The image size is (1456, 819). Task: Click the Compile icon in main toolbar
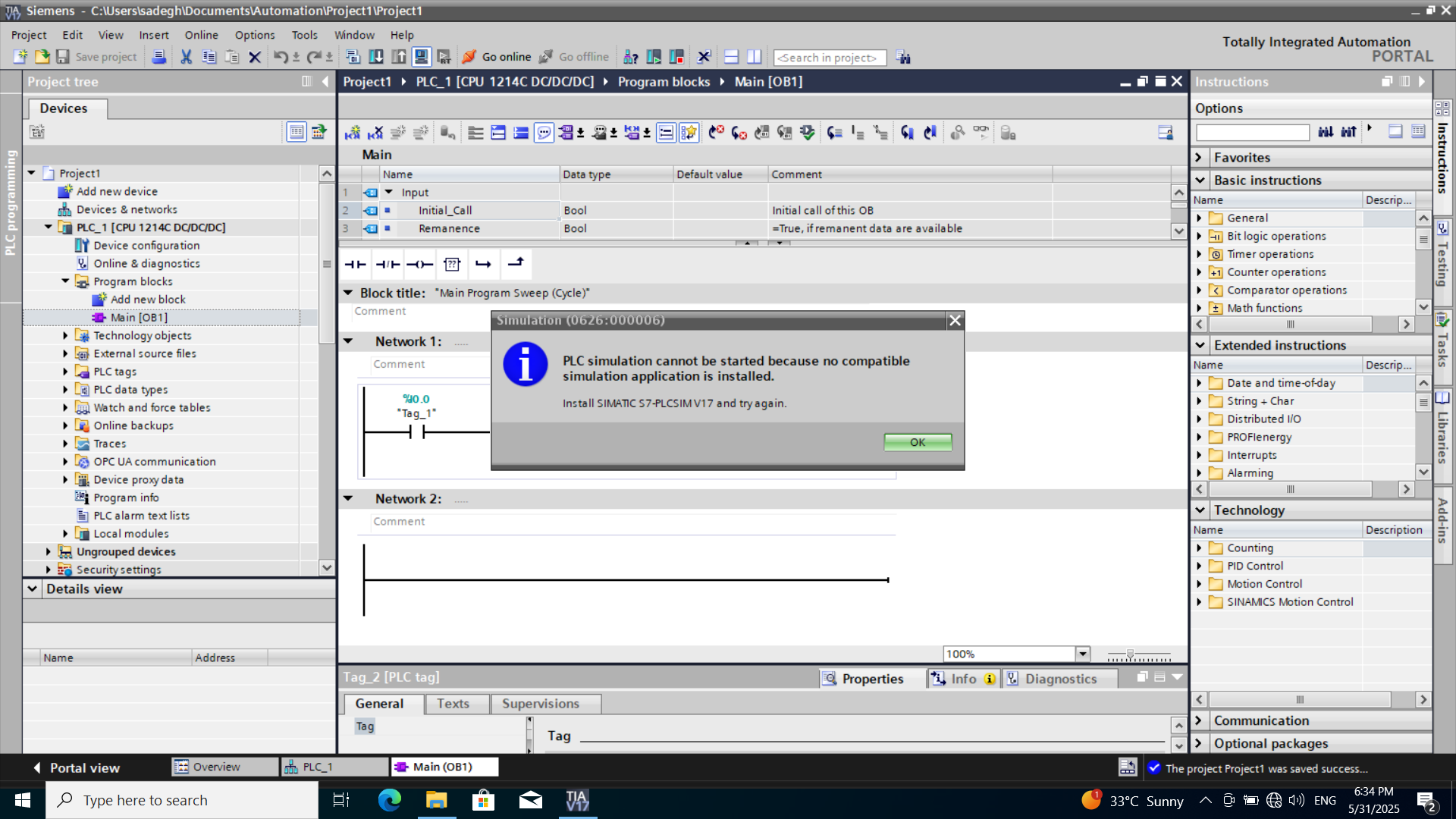pyautogui.click(x=353, y=57)
